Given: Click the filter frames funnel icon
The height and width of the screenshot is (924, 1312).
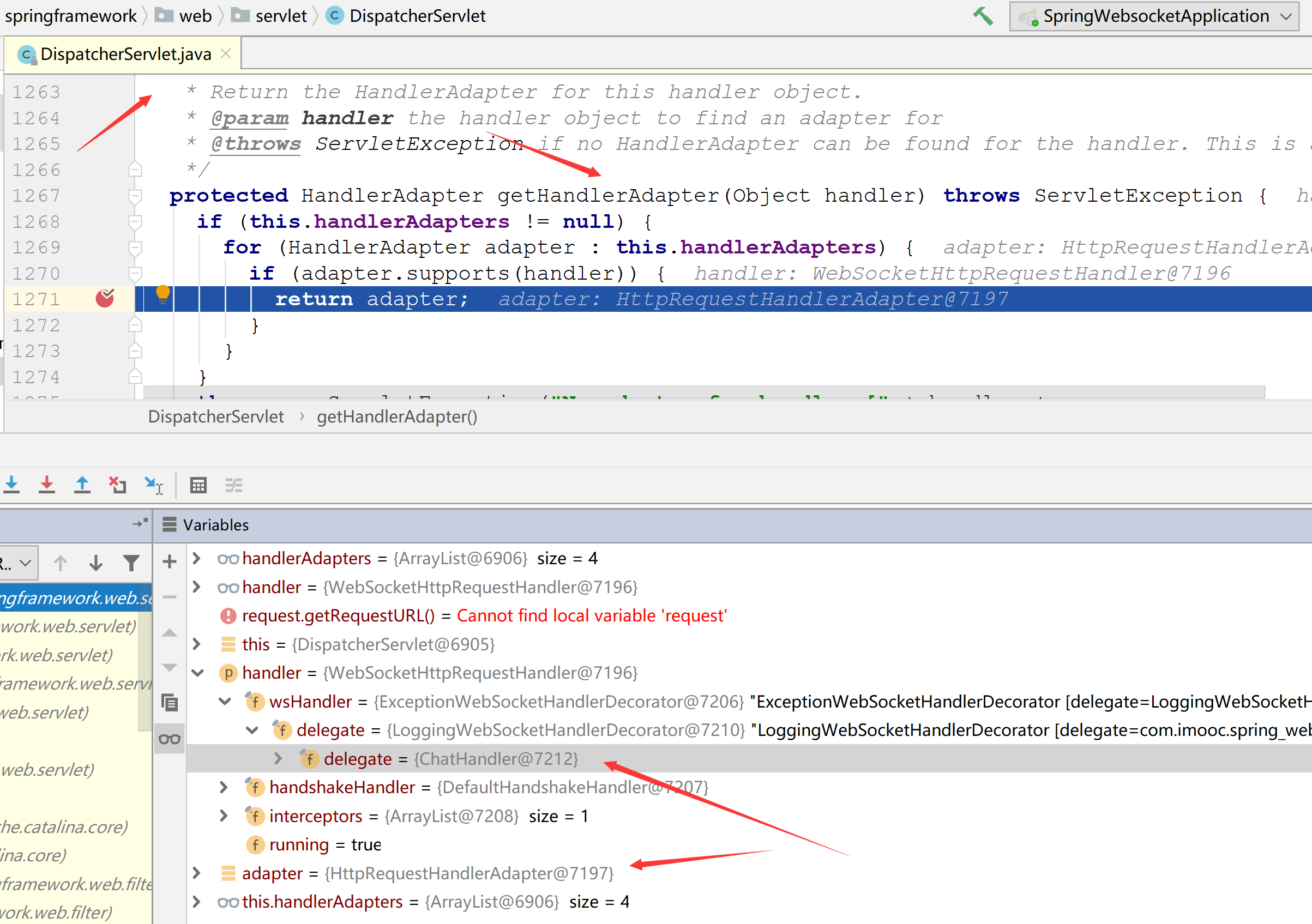Looking at the screenshot, I should tap(131, 563).
